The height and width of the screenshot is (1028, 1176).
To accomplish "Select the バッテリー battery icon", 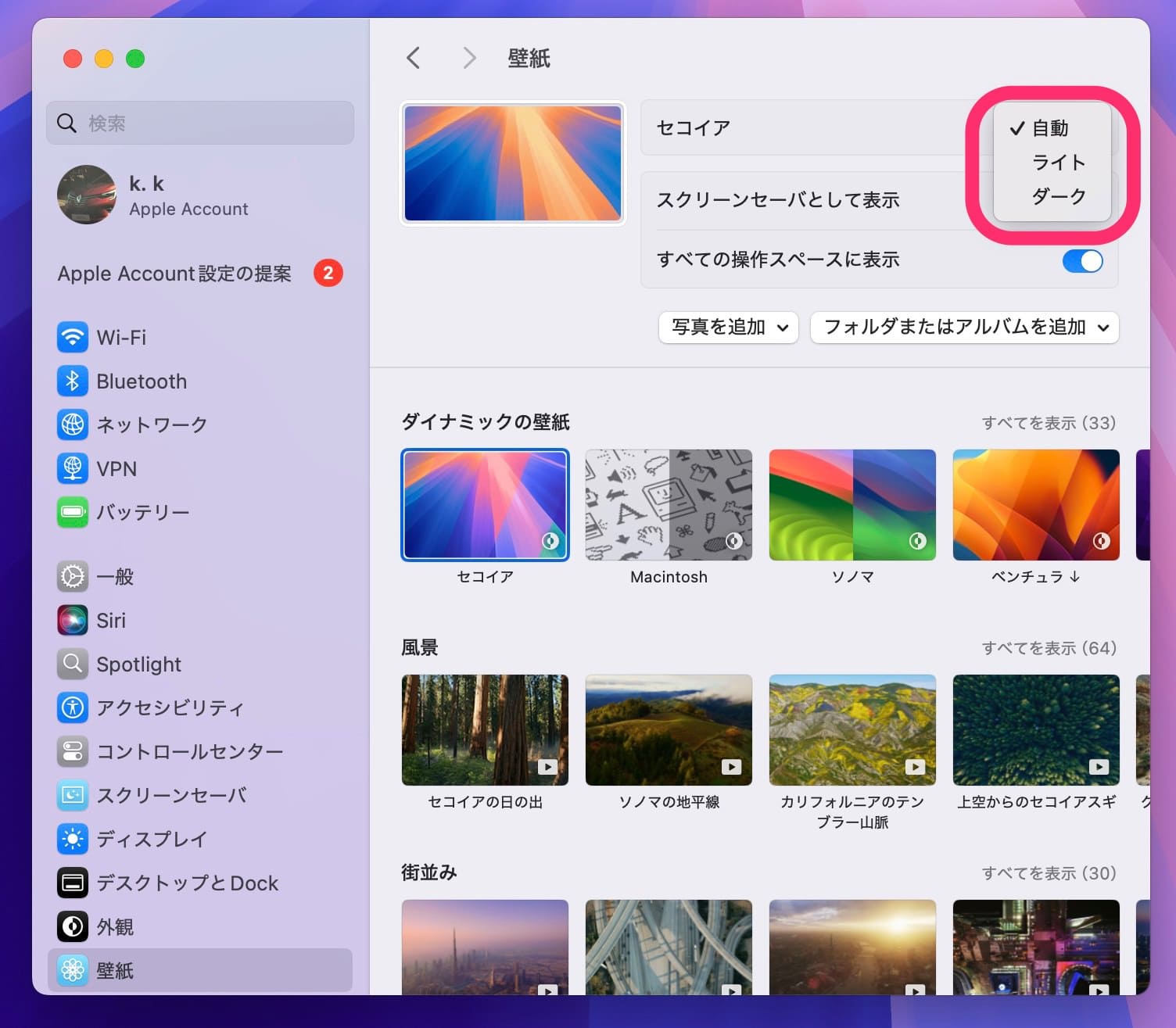I will click(x=73, y=512).
